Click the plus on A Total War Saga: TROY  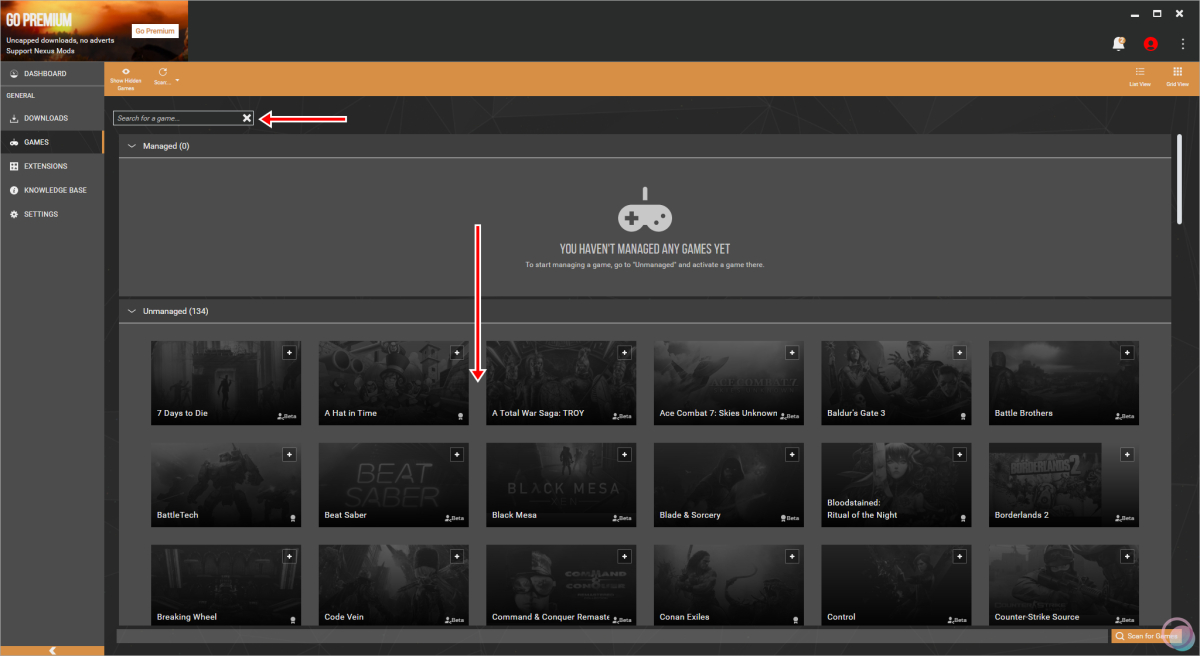coord(624,352)
